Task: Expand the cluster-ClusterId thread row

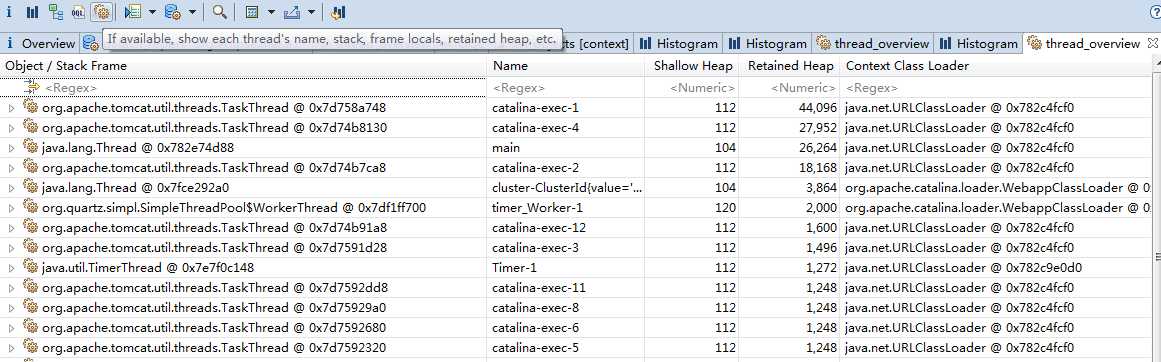Action: 11,188
